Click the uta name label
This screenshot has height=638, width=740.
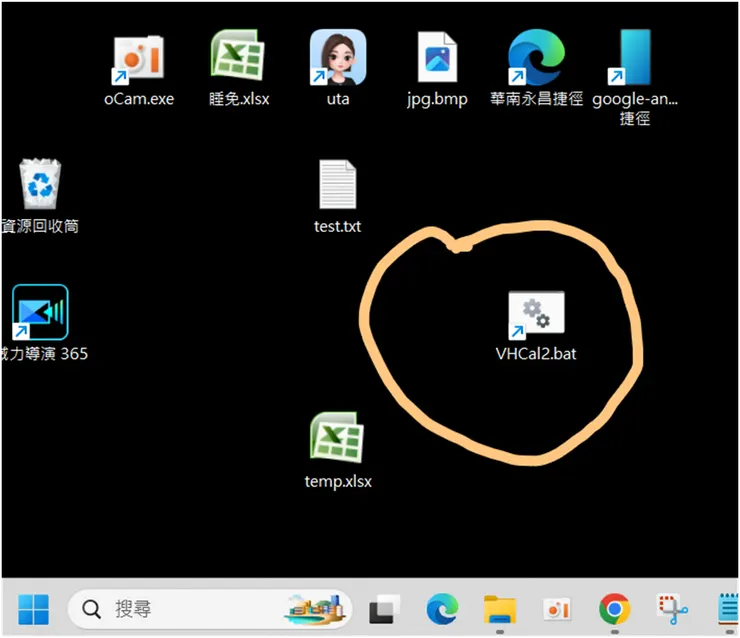click(338, 100)
